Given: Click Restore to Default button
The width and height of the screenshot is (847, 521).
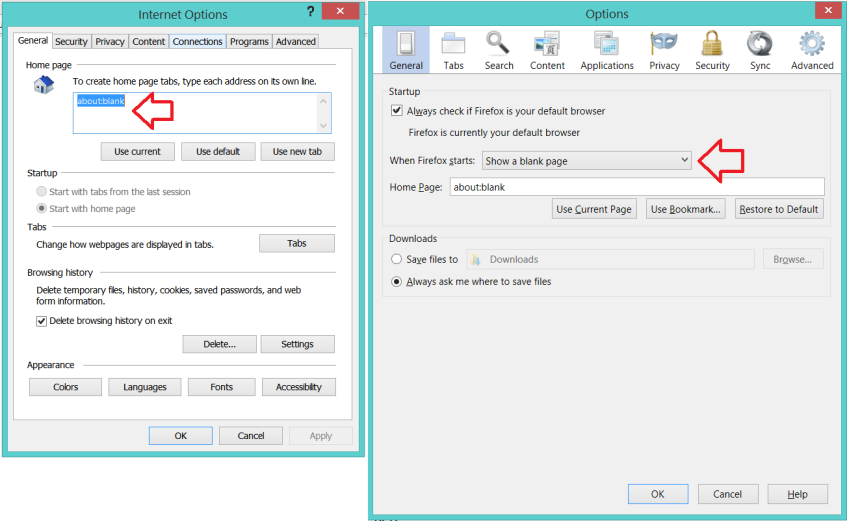Looking at the screenshot, I should (779, 209).
